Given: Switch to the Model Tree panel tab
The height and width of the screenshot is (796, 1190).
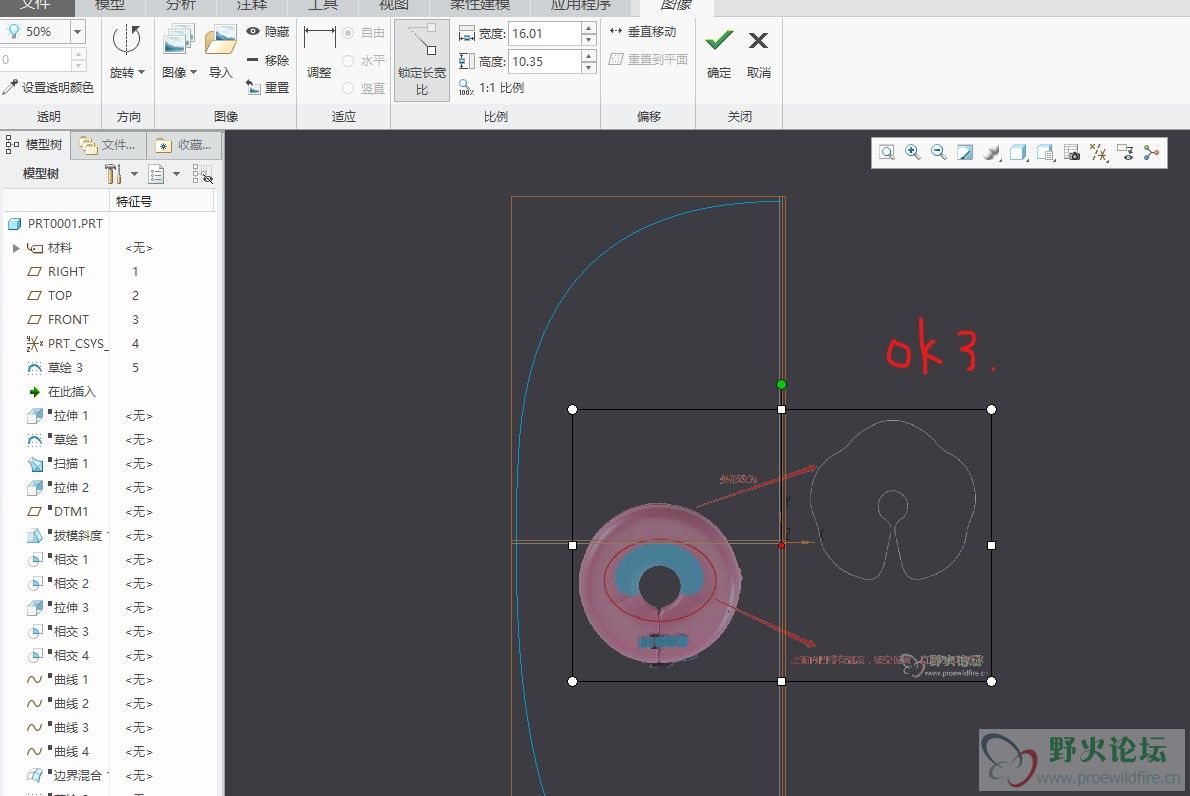Looking at the screenshot, I should 35,145.
